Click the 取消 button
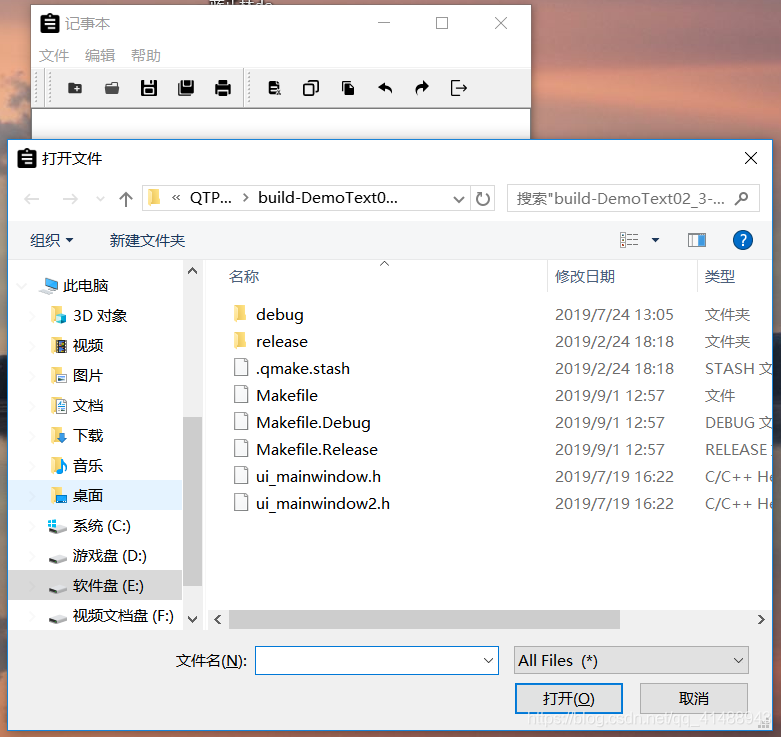Viewport: 781px width, 737px height. 693,698
